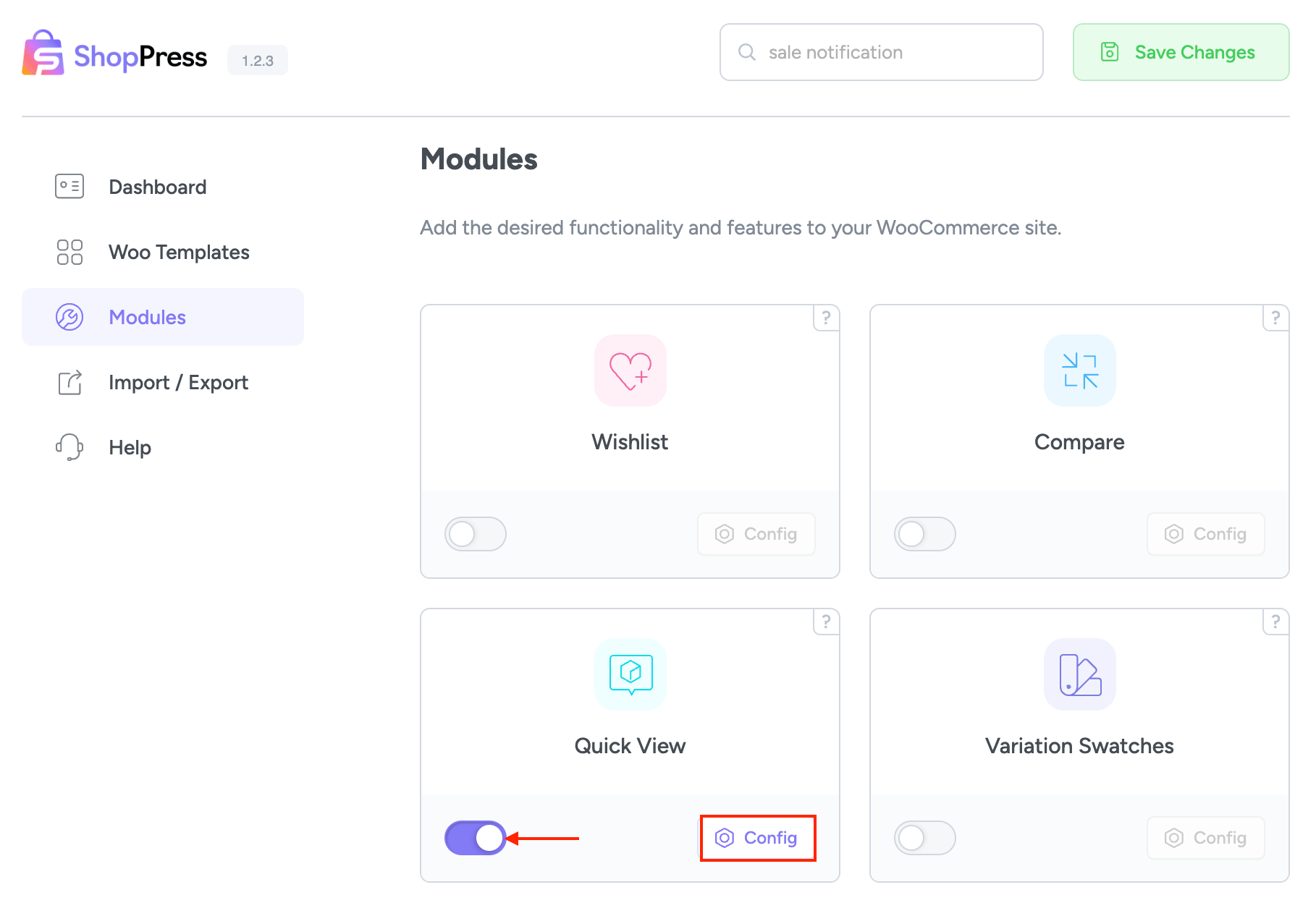The image size is (1316, 903).
Task: Enable the Variation Swatches toggle
Action: [x=924, y=838]
